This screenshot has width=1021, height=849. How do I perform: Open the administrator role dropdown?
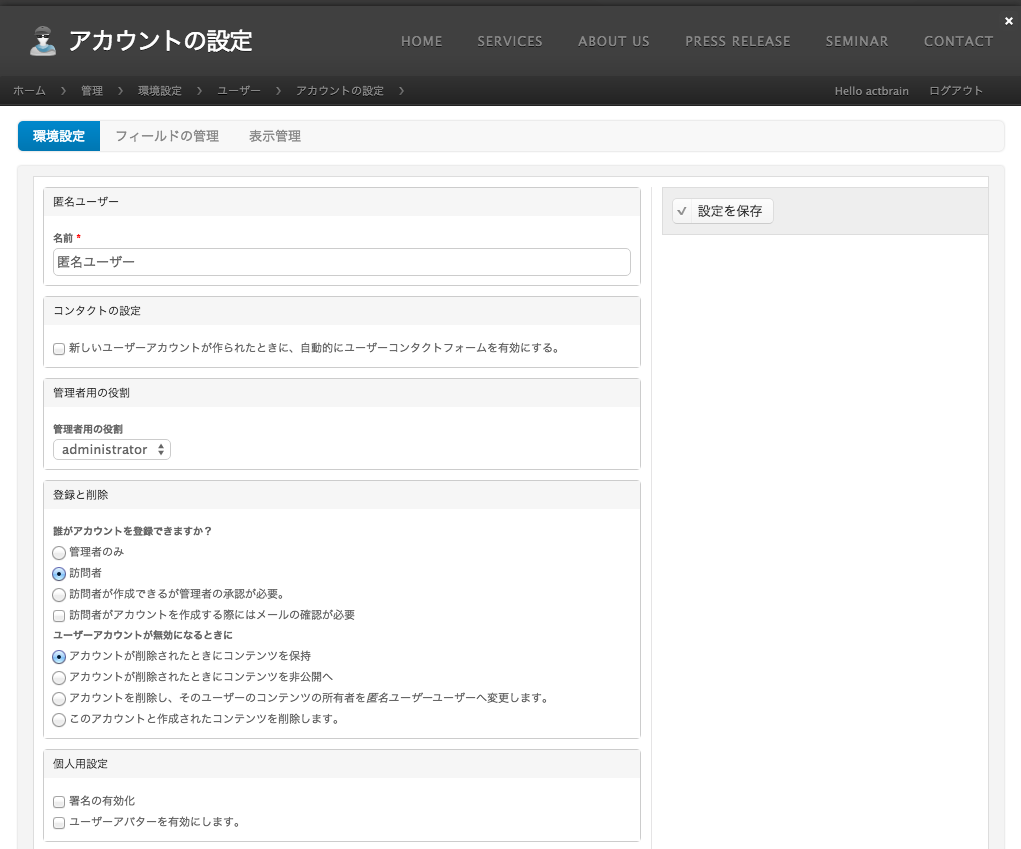111,449
